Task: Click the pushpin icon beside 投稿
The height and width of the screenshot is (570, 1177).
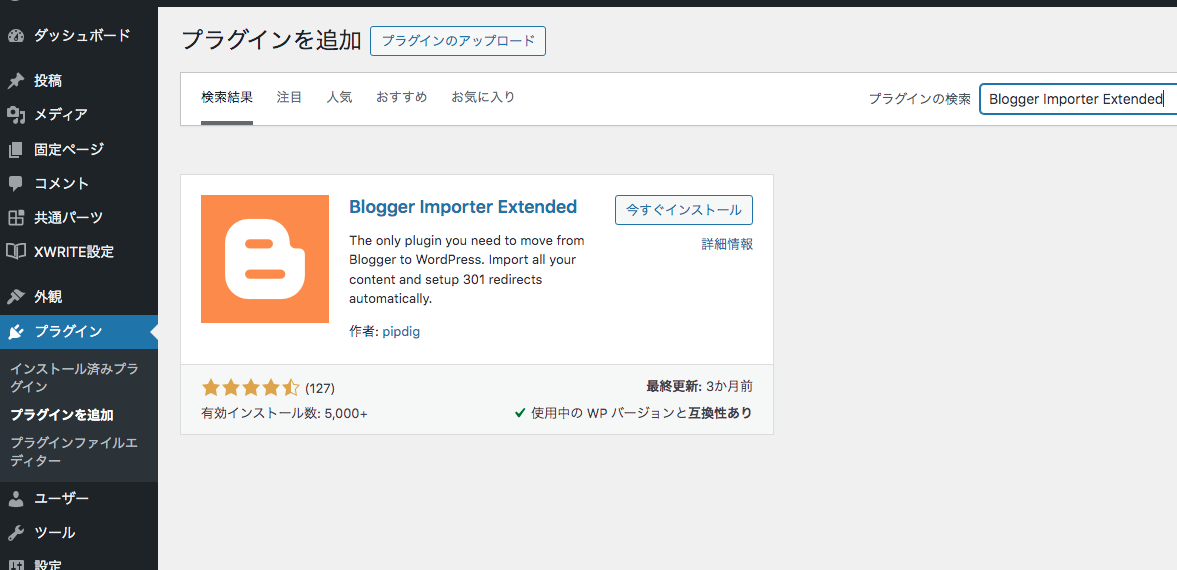Action: click(16, 81)
